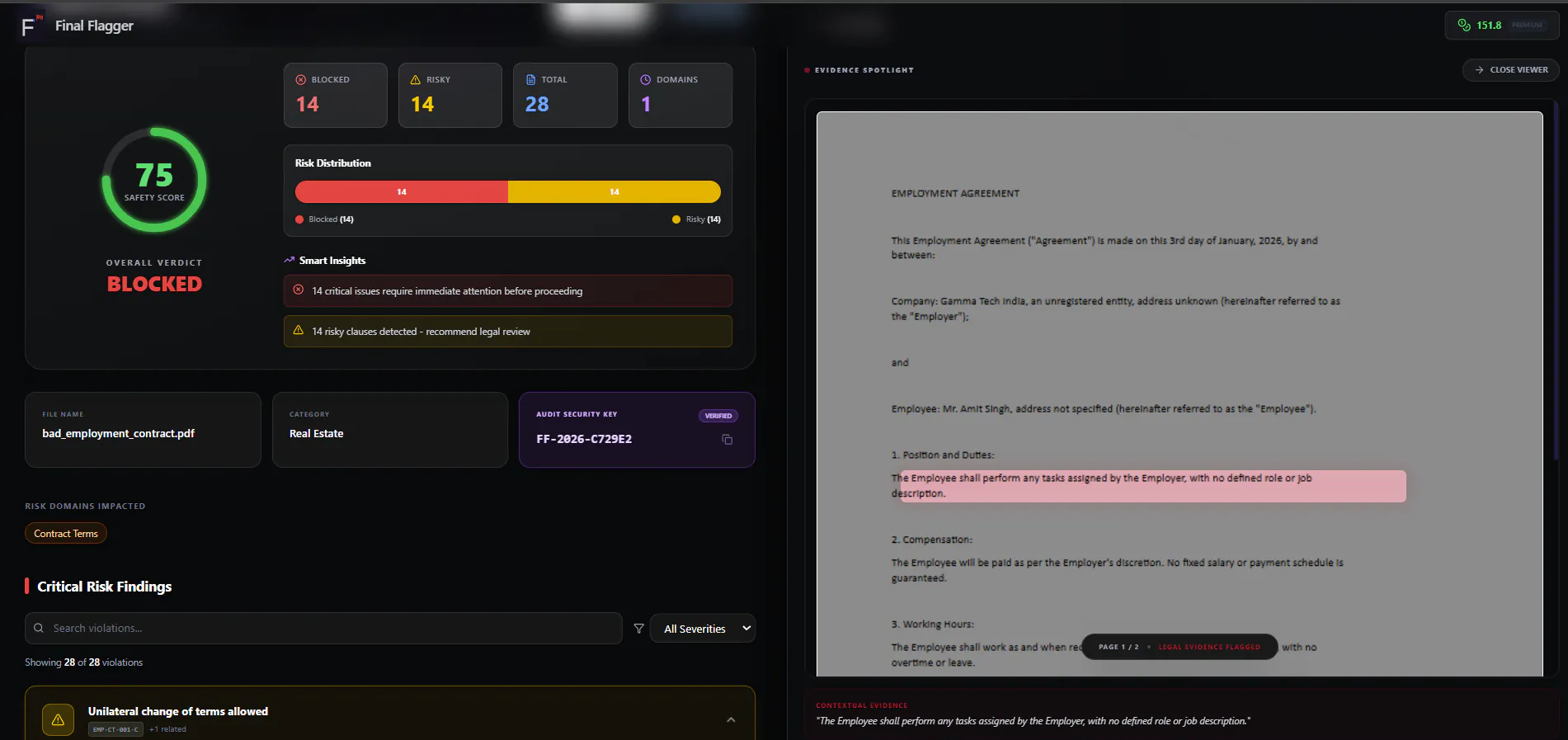Viewport: 1568px width, 740px height.
Task: Click the credits coin icon showing 151.8
Action: tap(1464, 25)
